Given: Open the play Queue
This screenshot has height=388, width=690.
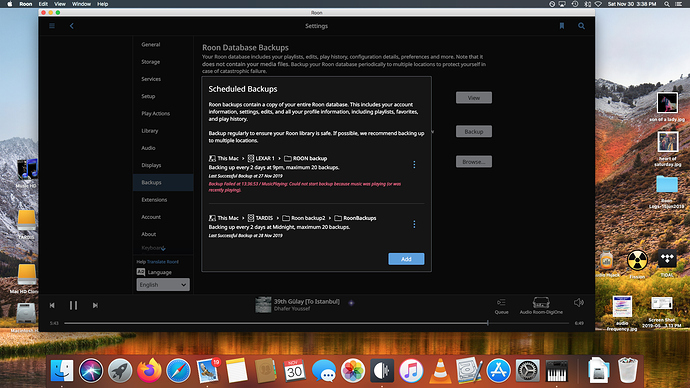Looking at the screenshot, I should [501, 306].
